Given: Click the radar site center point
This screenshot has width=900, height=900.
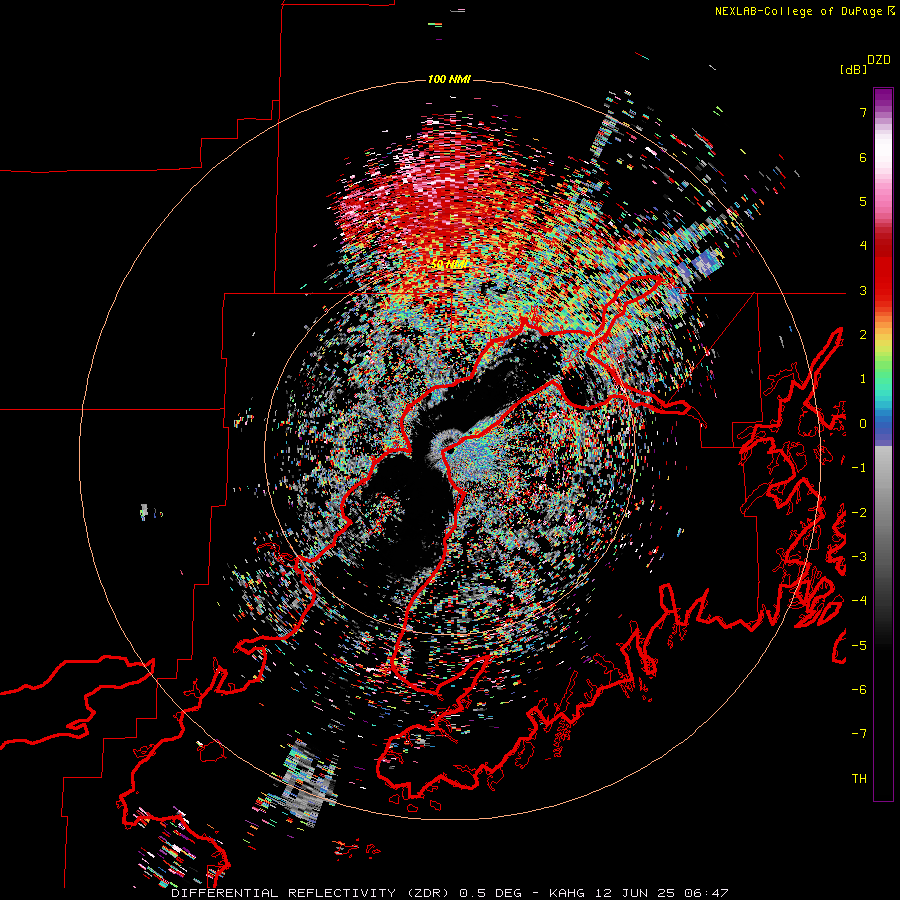Looking at the screenshot, I should (451, 451).
